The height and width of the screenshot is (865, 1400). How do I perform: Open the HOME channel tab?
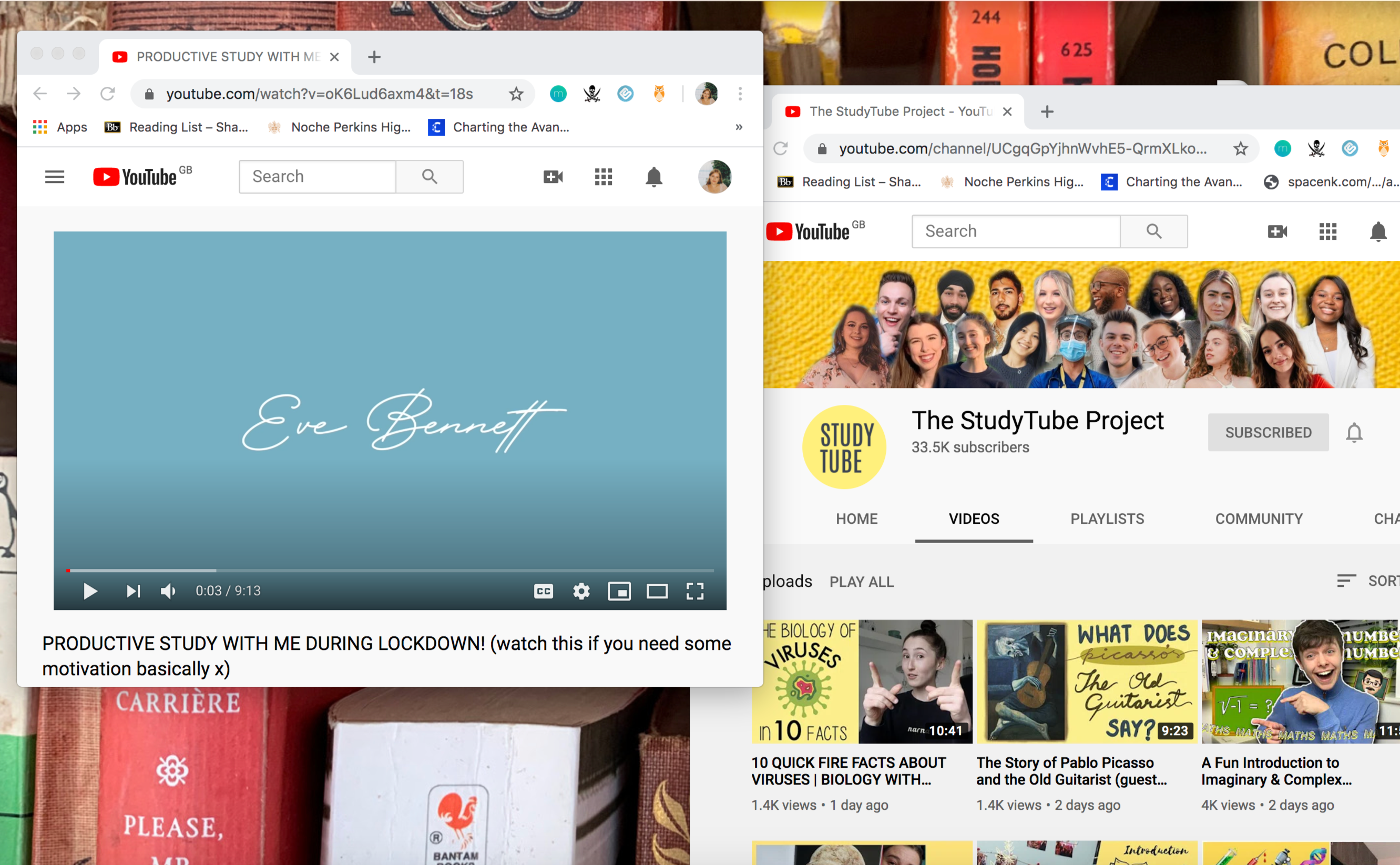(856, 519)
